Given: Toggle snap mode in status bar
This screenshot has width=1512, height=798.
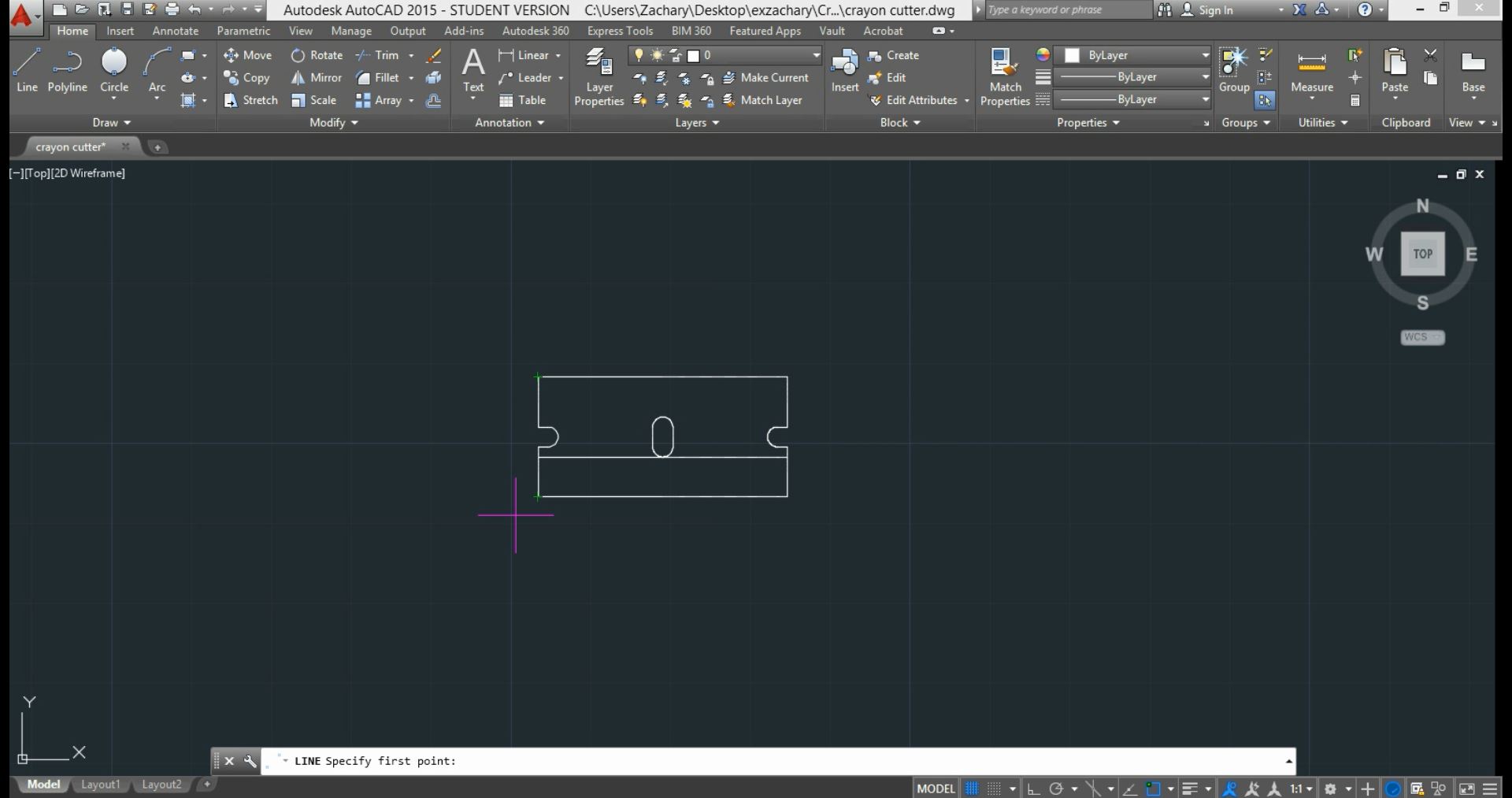Looking at the screenshot, I should (995, 789).
